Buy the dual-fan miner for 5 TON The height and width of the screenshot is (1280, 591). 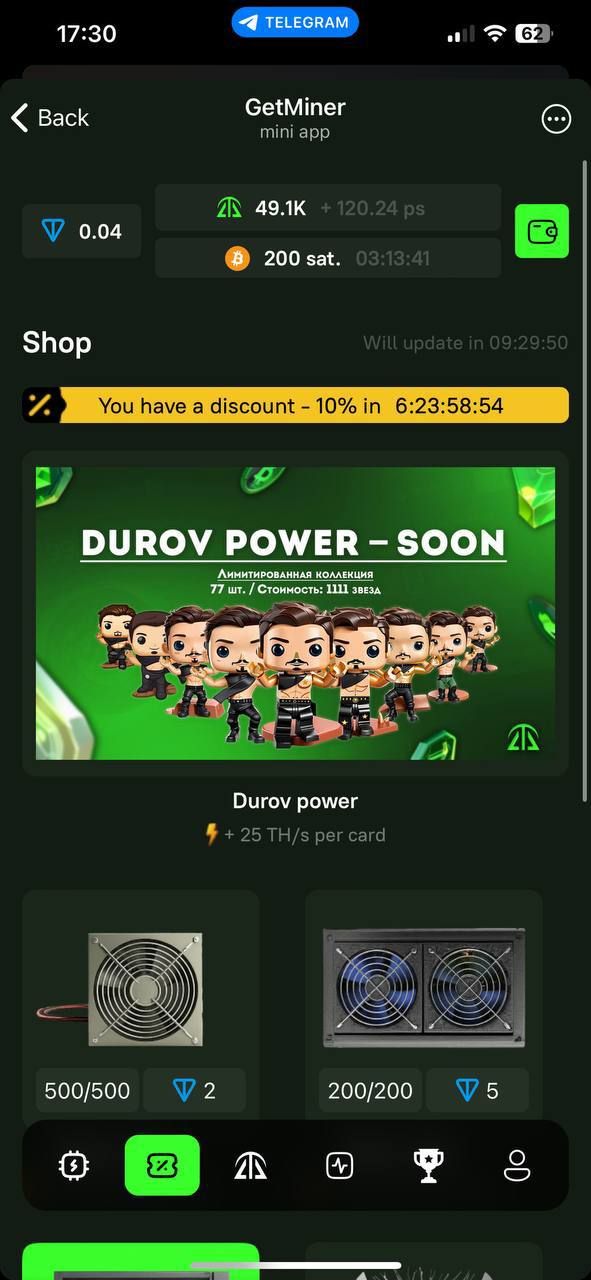click(x=477, y=1090)
